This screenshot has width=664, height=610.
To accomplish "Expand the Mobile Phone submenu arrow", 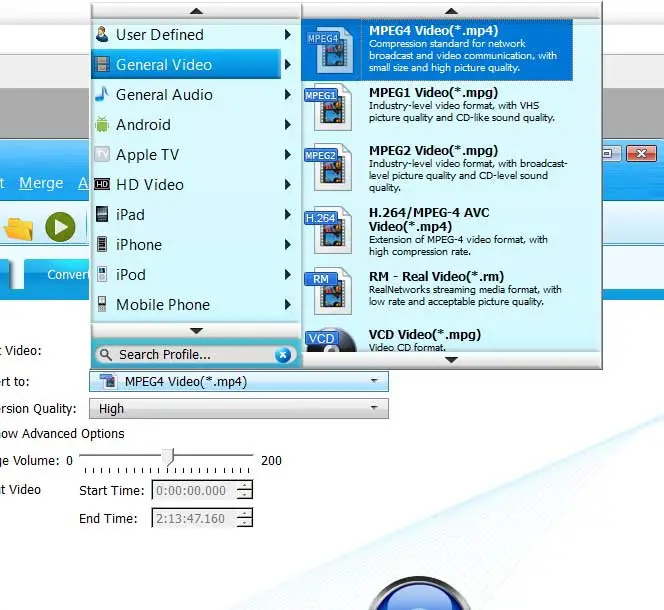I will (288, 305).
